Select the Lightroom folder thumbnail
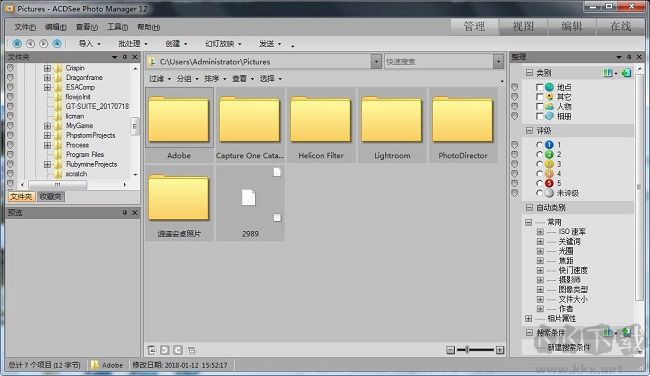 [392, 124]
